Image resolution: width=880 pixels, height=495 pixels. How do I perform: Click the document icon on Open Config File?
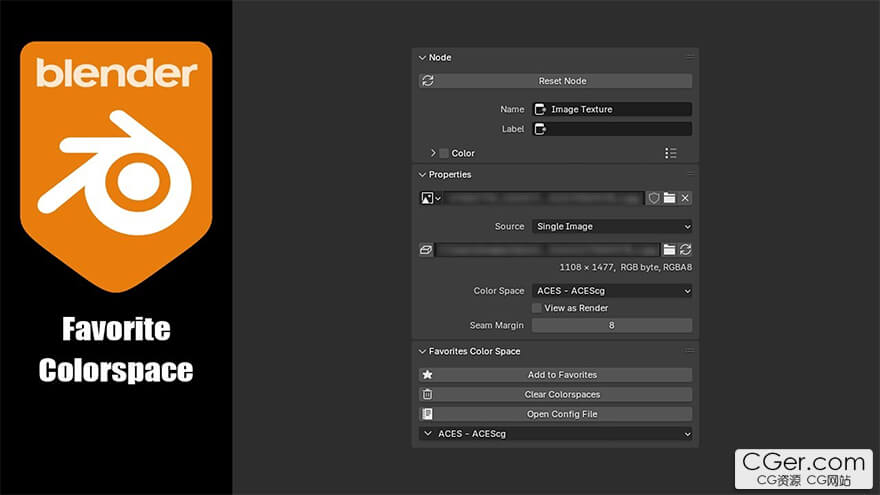click(427, 414)
